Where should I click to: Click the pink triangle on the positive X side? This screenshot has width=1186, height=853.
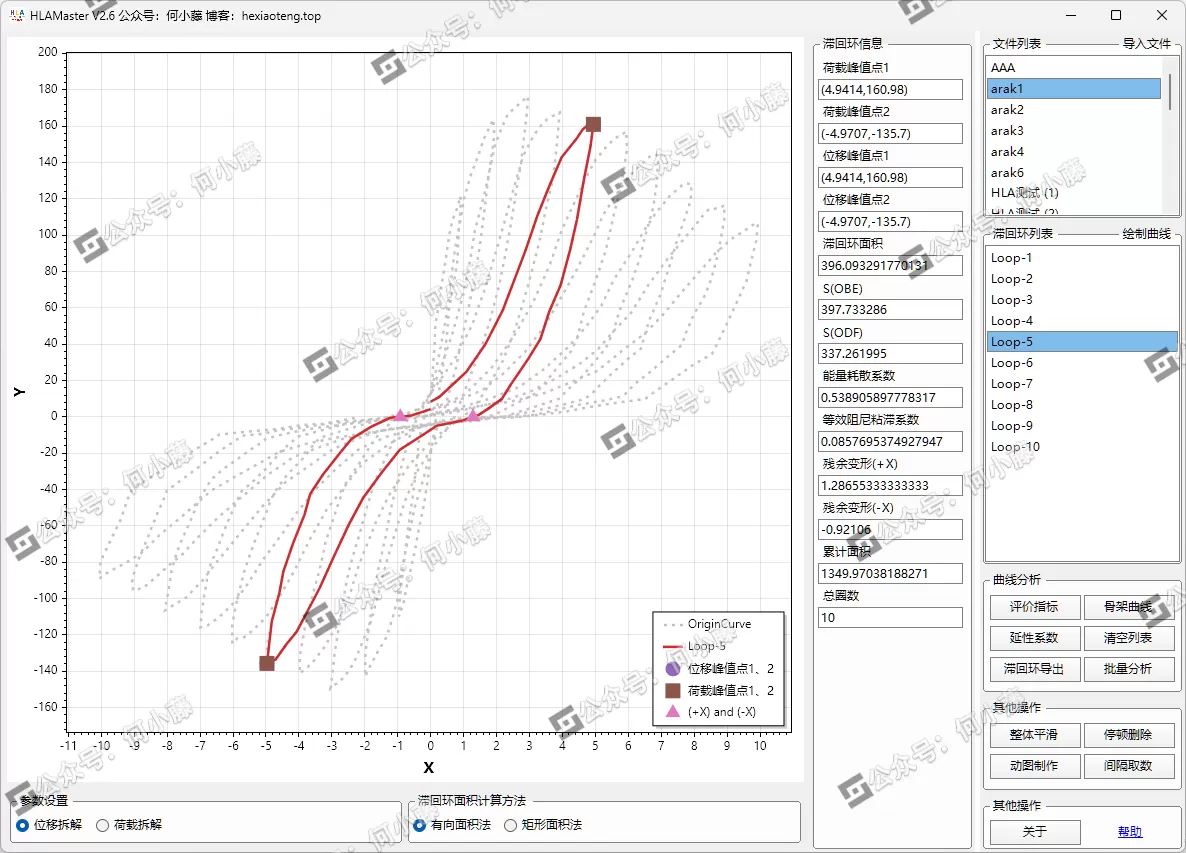[474, 415]
